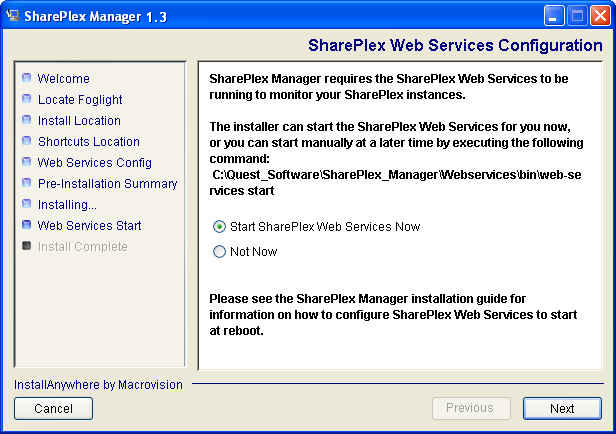Viewport: 616px width, 434px height.
Task: Choose the Not Now radio option
Action: [219, 251]
